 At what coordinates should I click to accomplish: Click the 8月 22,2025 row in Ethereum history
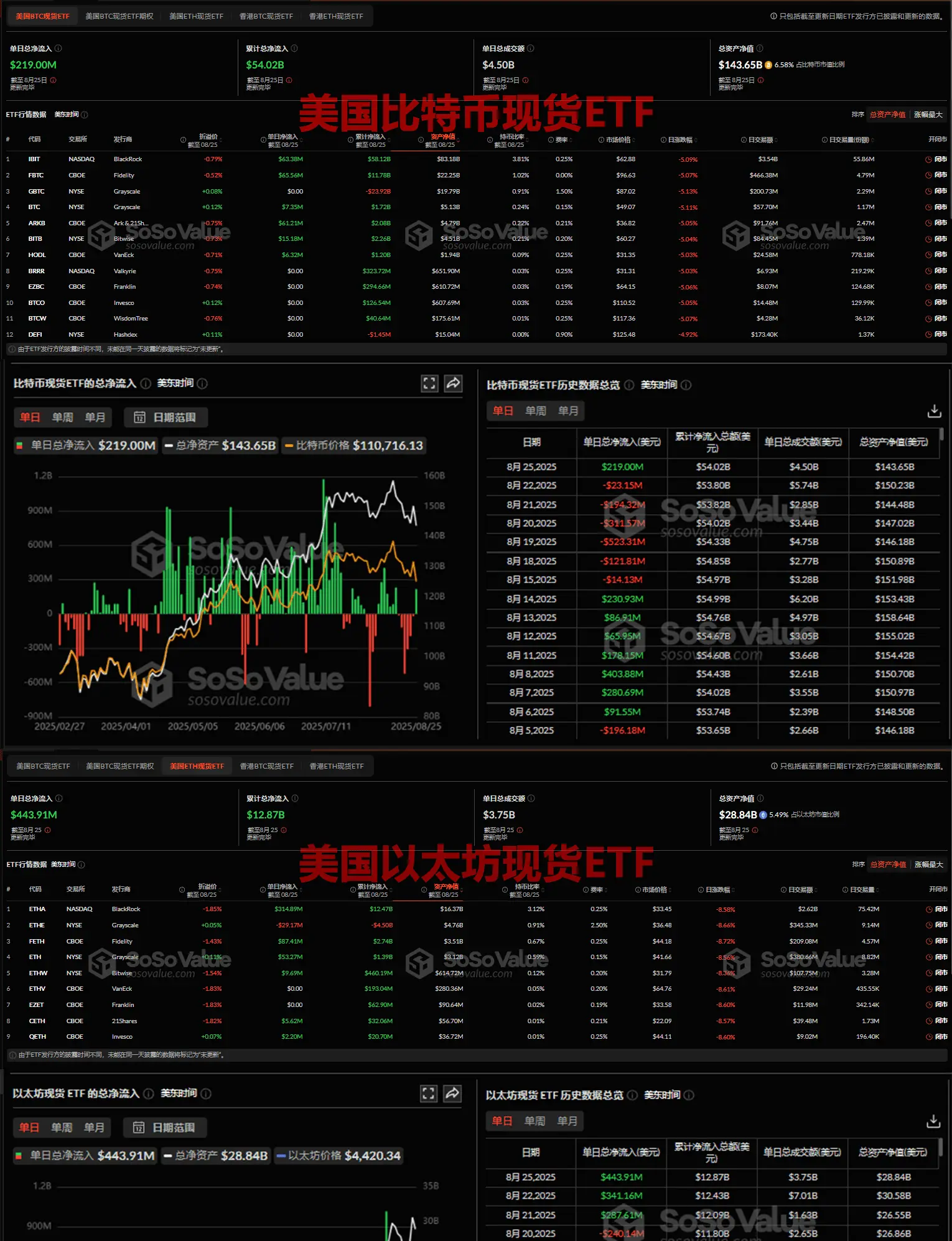coord(713,1196)
